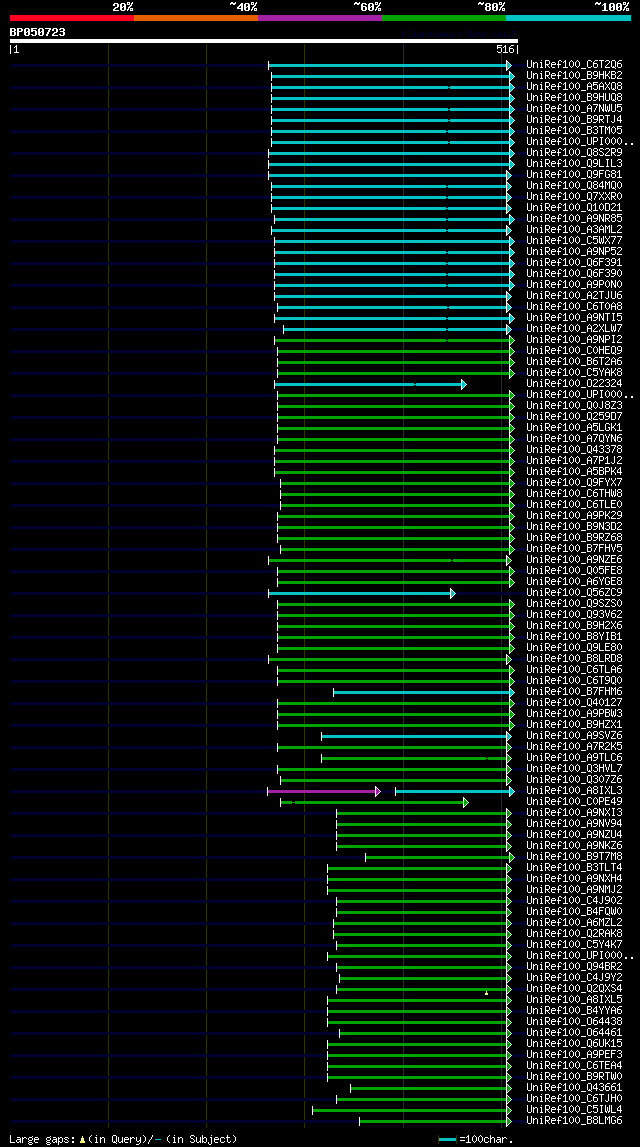Open hit UniRef100_A5AXQ8
The width and height of the screenshot is (640, 1147).
click(x=574, y=87)
